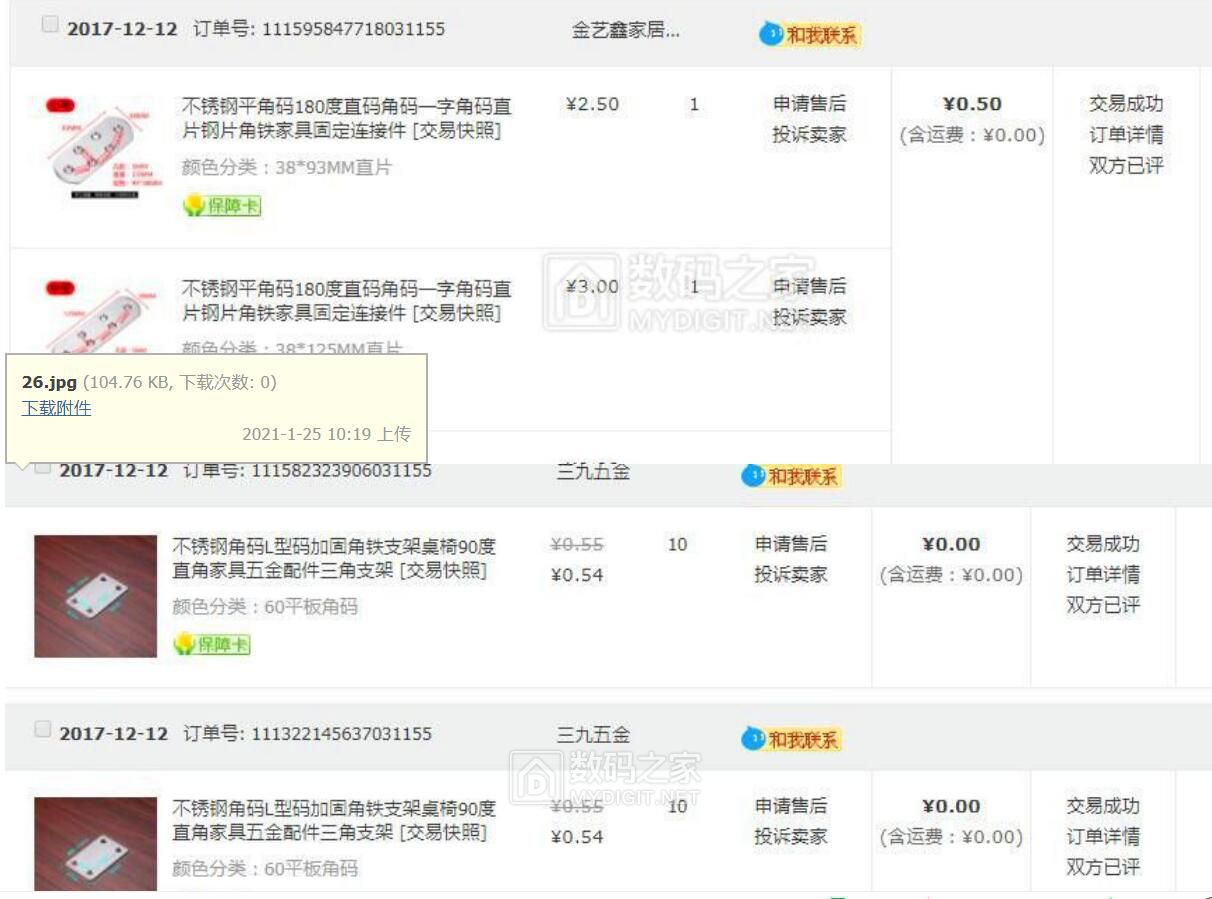The image size is (1212, 899).
Task: Click 和我联系 chat icon for 金艺鑫家居 order
Action: coord(809,35)
